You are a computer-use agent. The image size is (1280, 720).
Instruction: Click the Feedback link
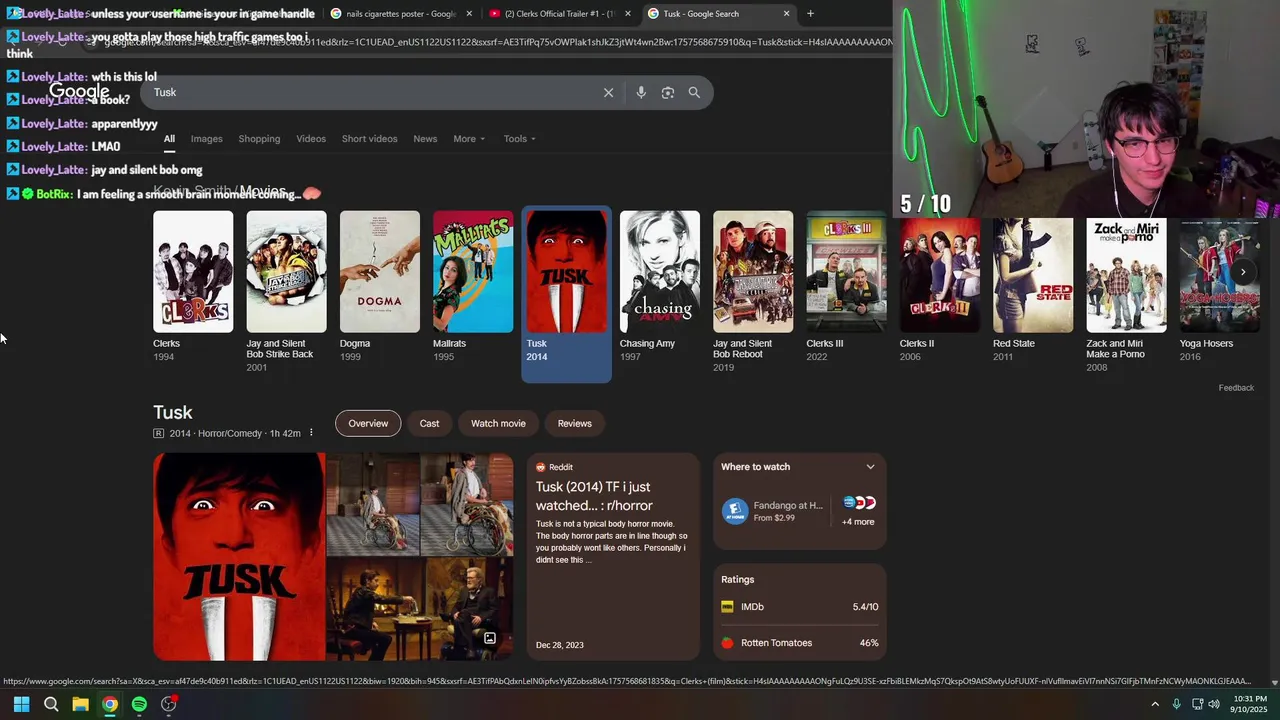click(1236, 388)
